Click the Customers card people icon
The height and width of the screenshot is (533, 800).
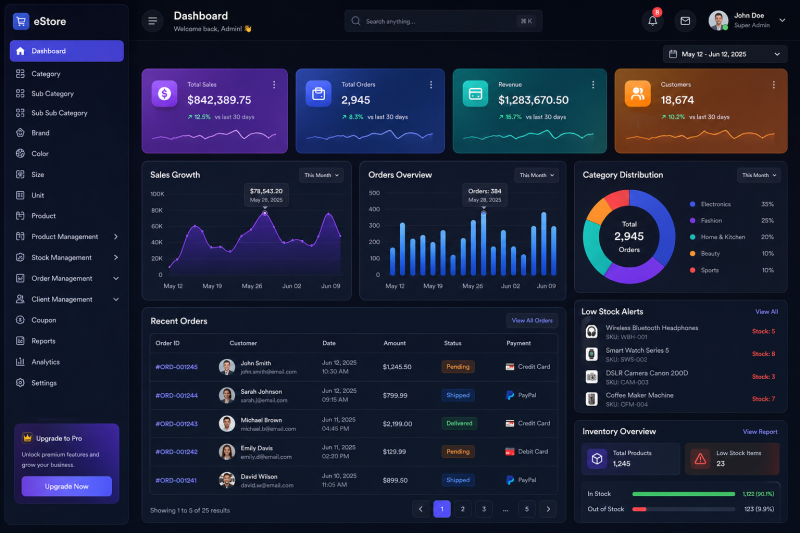638,93
